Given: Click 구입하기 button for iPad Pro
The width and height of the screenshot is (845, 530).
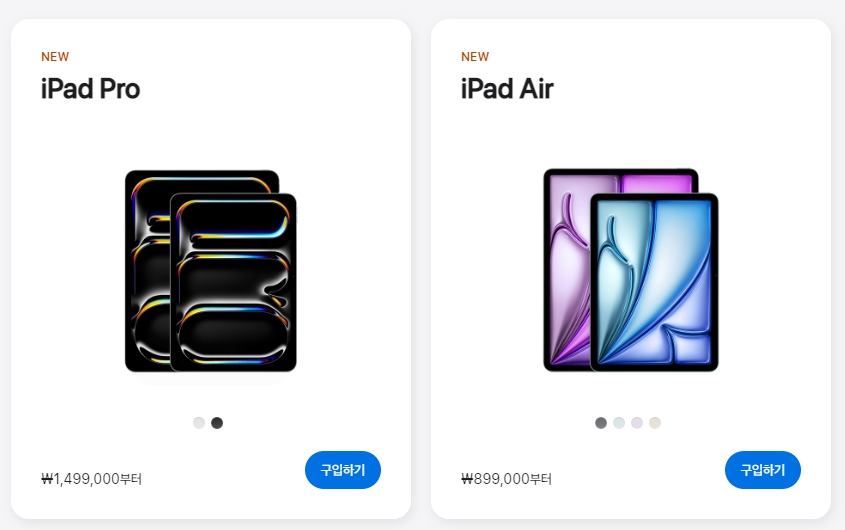Looking at the screenshot, I should 343,470.
